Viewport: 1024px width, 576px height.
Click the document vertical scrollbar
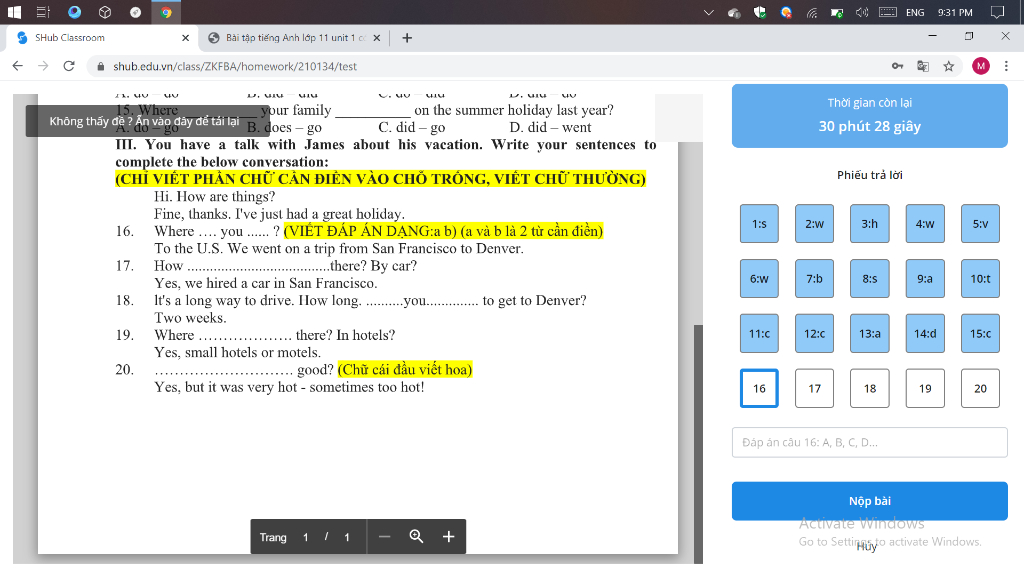click(697, 444)
